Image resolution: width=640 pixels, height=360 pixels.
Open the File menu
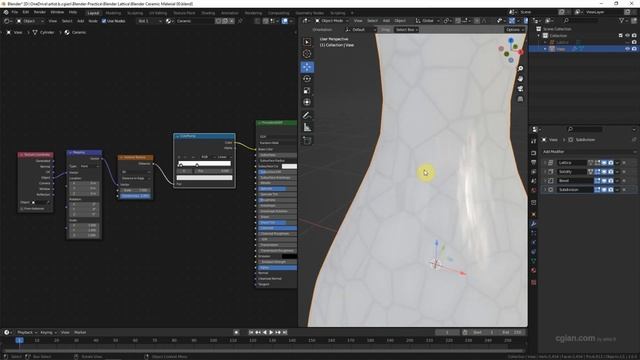15,12
